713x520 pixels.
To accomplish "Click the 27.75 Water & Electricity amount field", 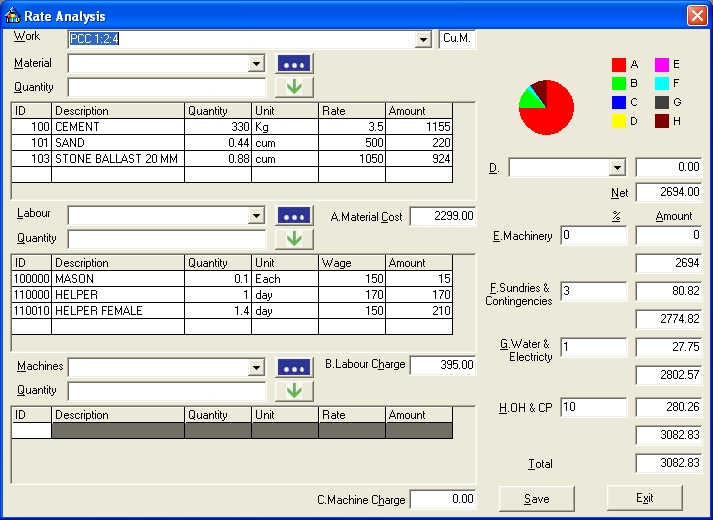I will click(x=669, y=347).
